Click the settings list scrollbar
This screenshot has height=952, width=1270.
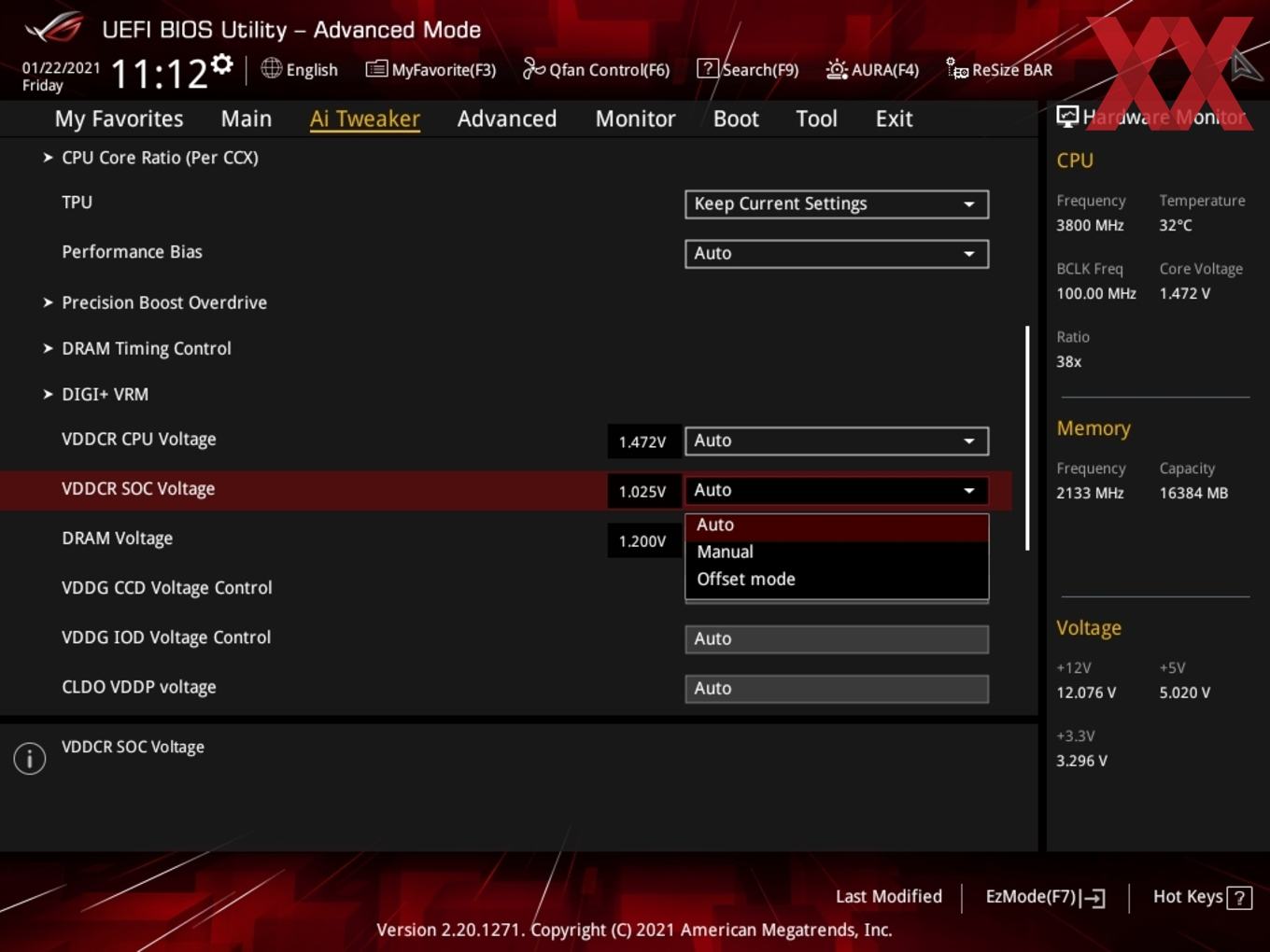(1027, 438)
